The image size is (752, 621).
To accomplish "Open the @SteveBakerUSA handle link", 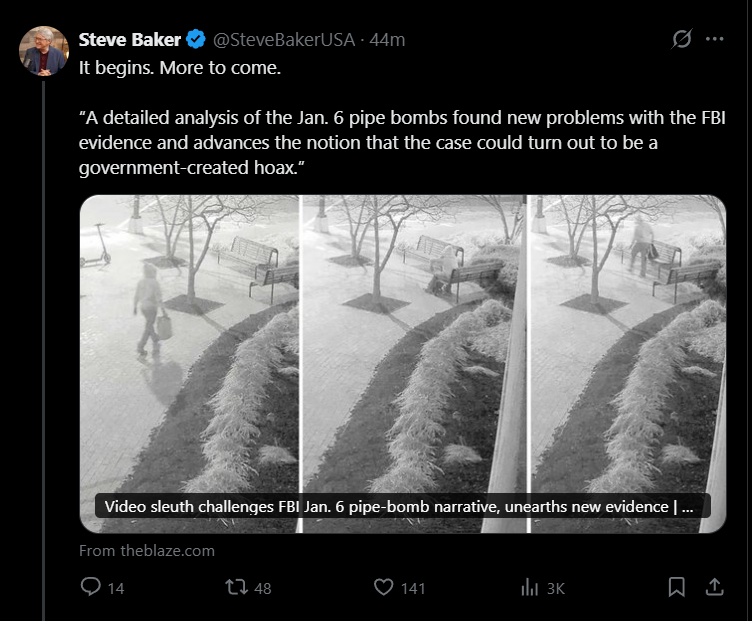I will click(x=286, y=40).
